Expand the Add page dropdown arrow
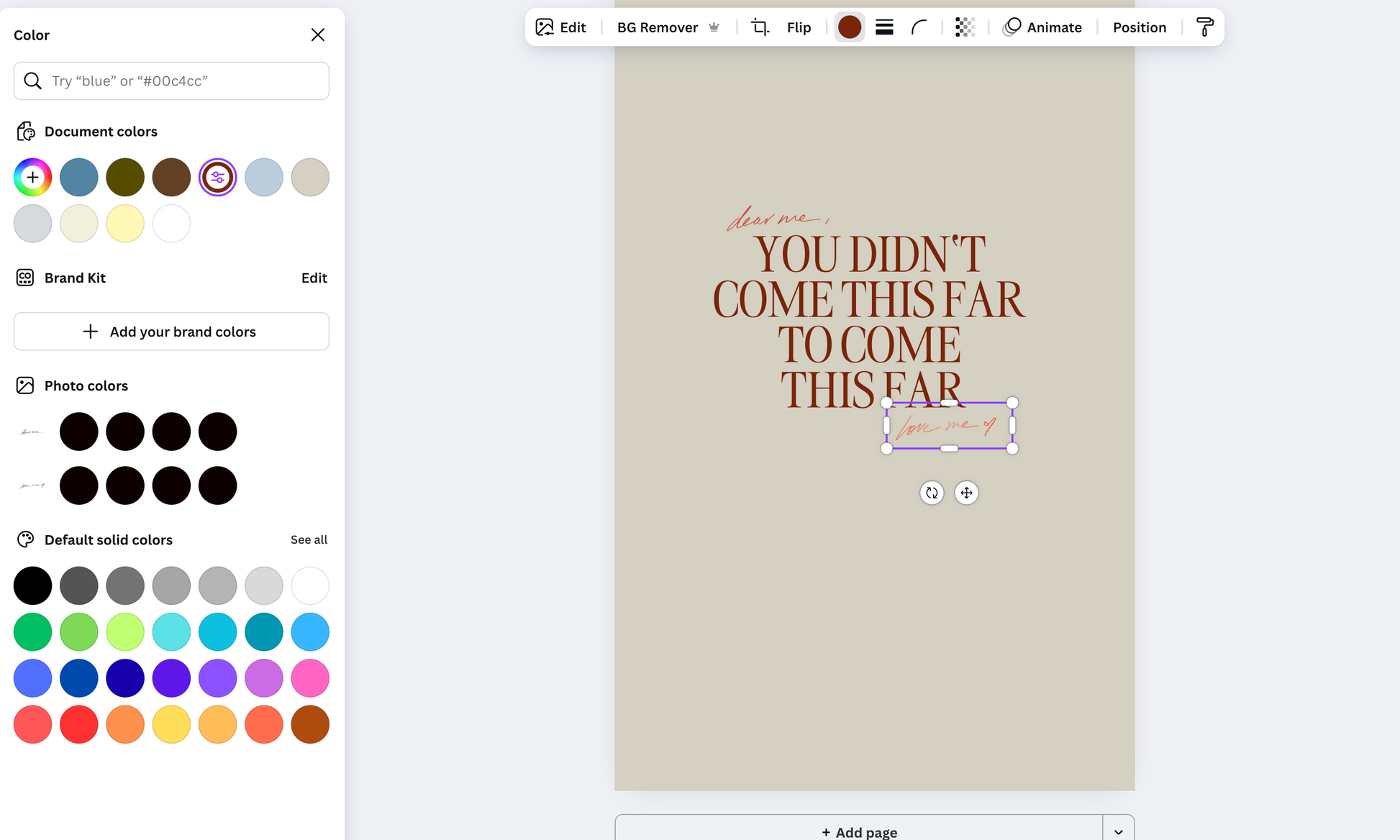The image size is (1400, 840). tap(1118, 831)
